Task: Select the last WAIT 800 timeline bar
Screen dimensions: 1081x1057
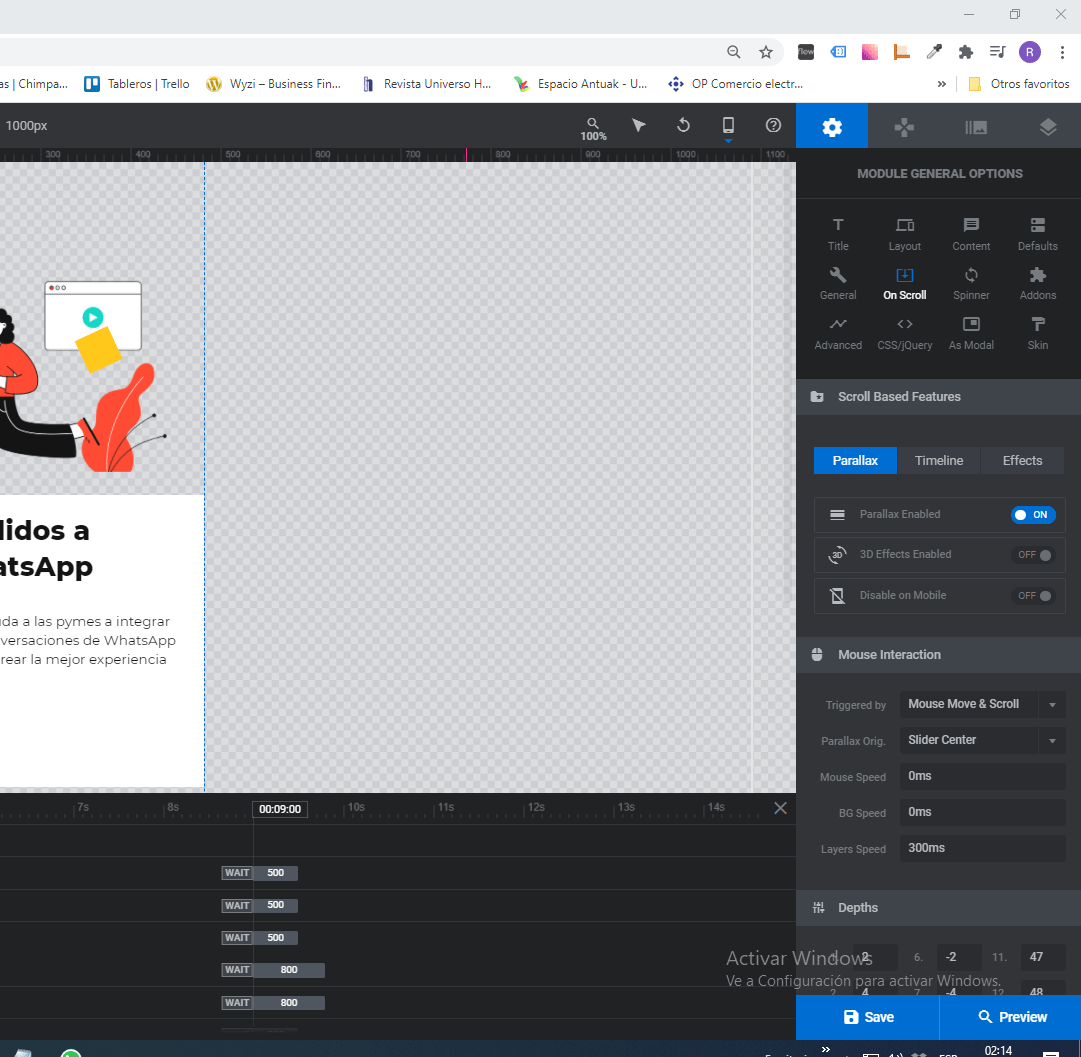Action: click(x=273, y=1003)
